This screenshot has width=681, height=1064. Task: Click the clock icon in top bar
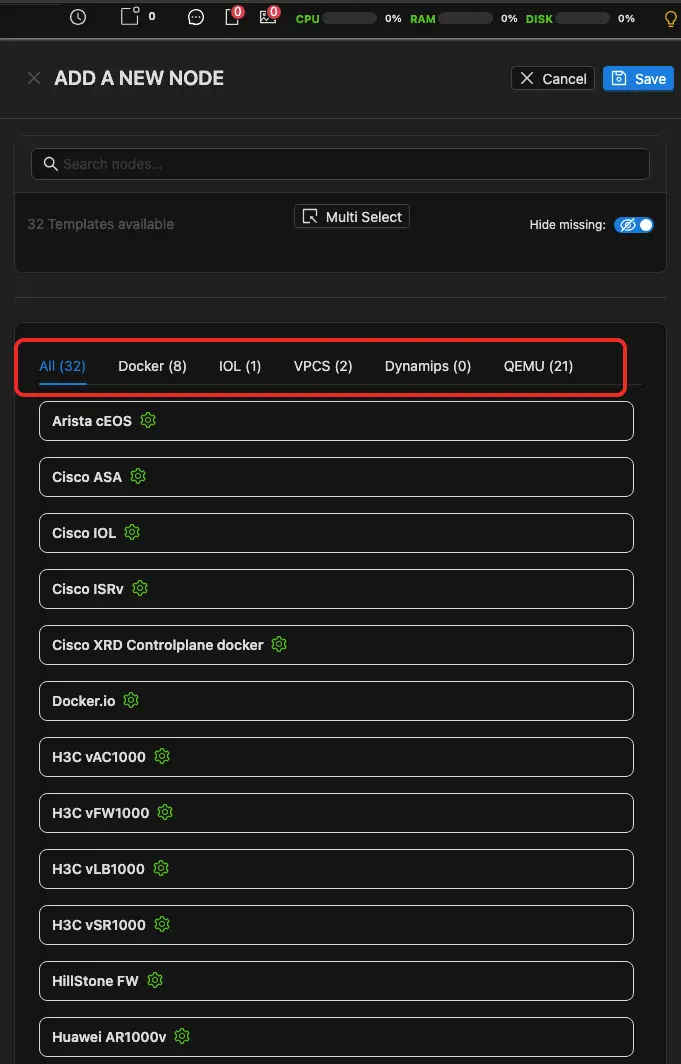click(x=78, y=18)
